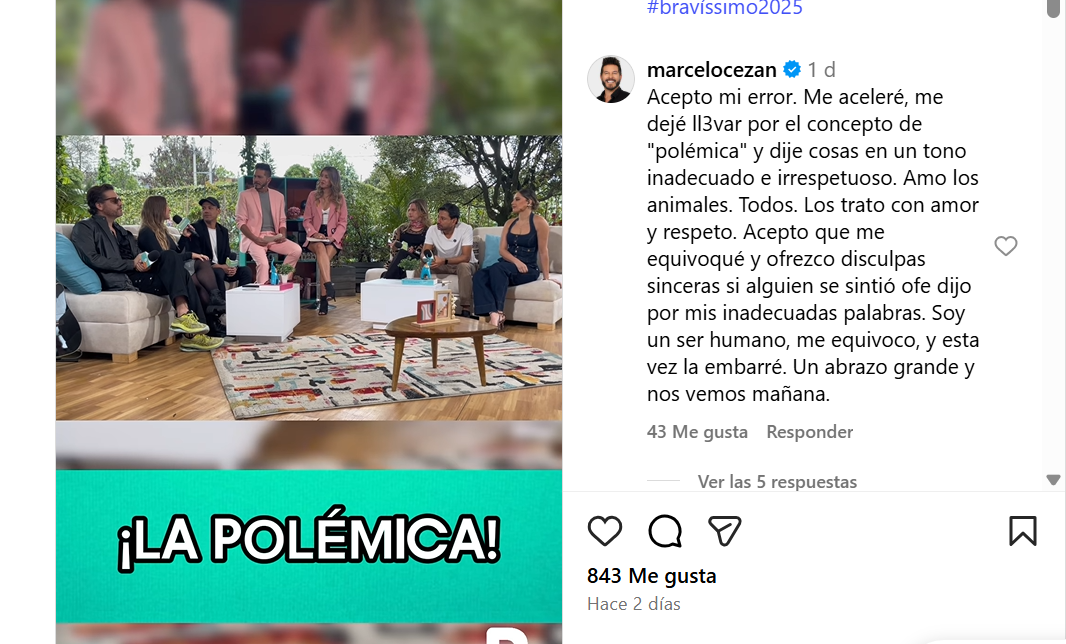Click the 1 d comment timestamp
Image resolution: width=1066 pixels, height=644 pixels.
821,69
